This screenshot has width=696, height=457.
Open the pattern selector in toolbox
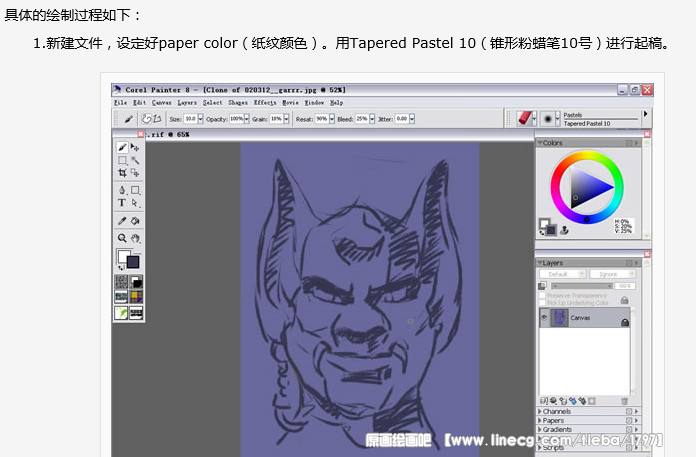pyautogui.click(x=121, y=297)
